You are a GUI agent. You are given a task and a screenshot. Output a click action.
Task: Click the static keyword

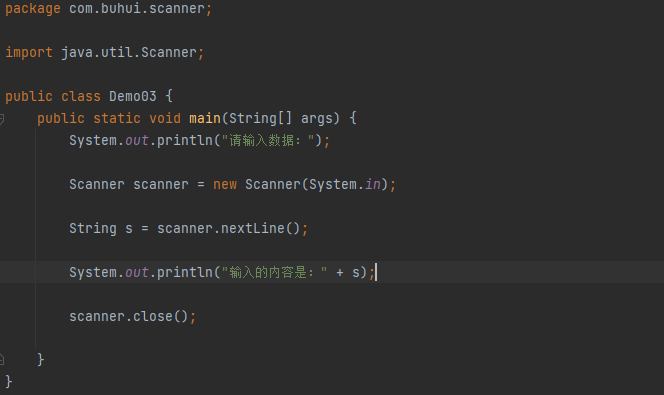117,119
